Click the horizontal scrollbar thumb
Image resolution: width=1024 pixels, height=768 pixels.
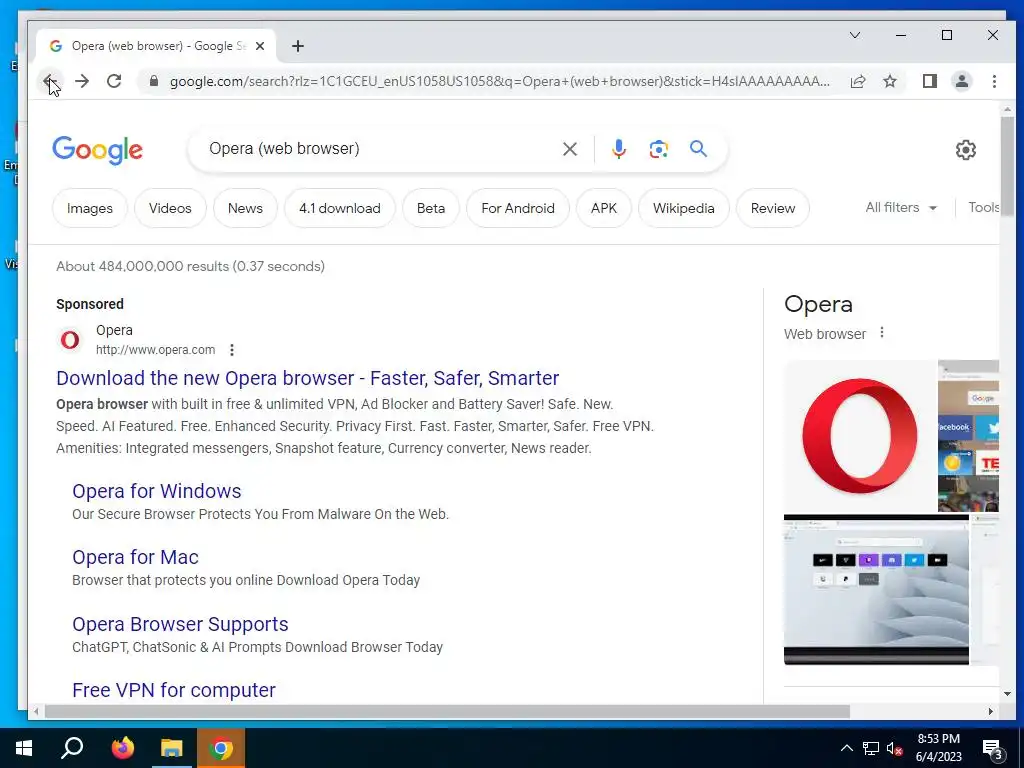(447, 711)
